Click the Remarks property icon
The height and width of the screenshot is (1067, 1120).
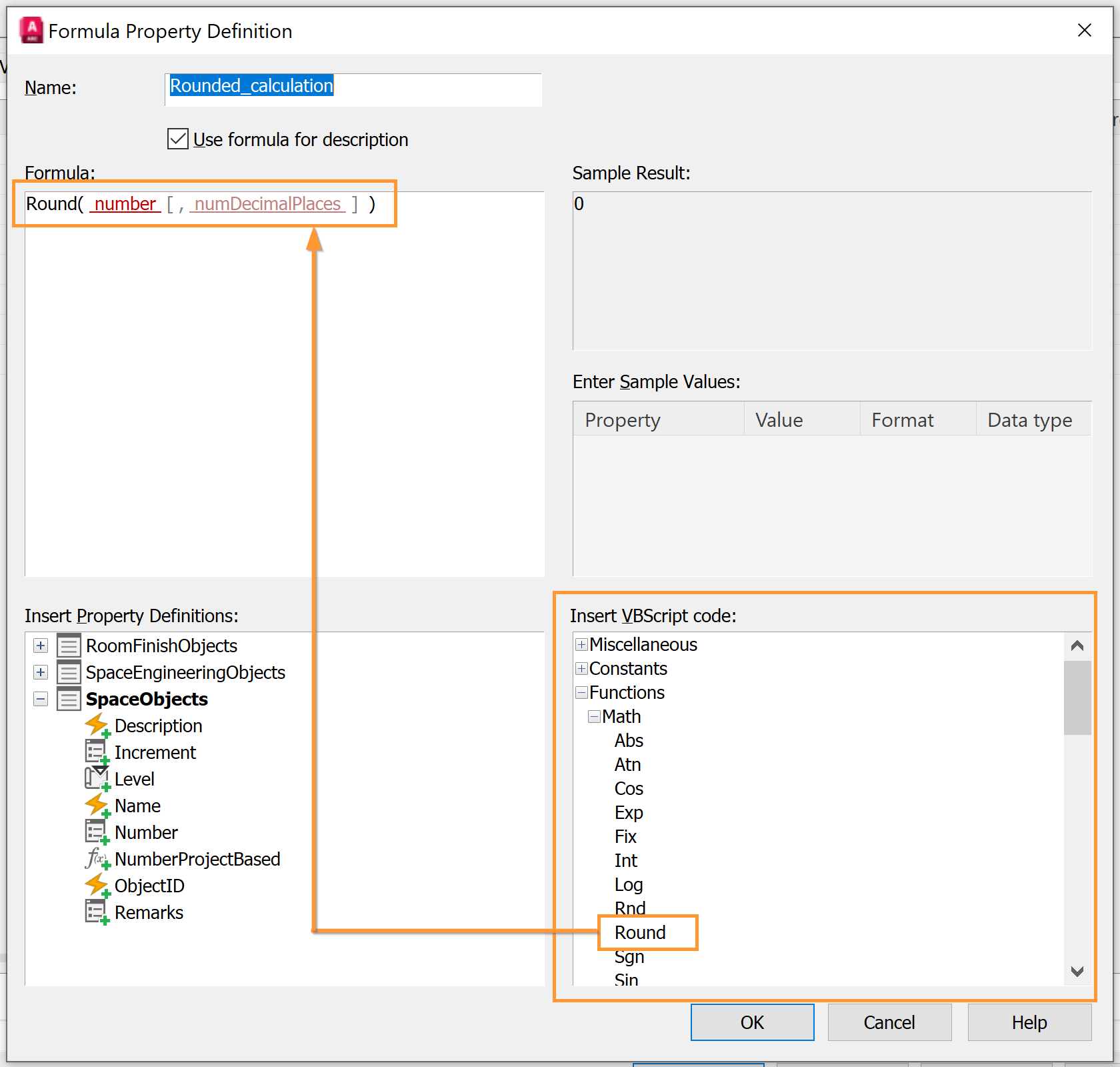[97, 912]
